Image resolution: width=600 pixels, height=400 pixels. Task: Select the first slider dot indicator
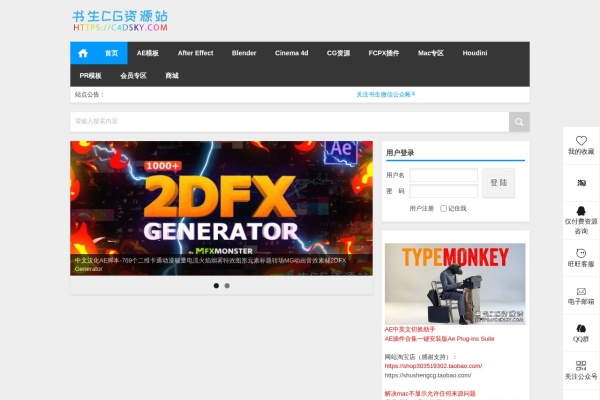pyautogui.click(x=216, y=286)
